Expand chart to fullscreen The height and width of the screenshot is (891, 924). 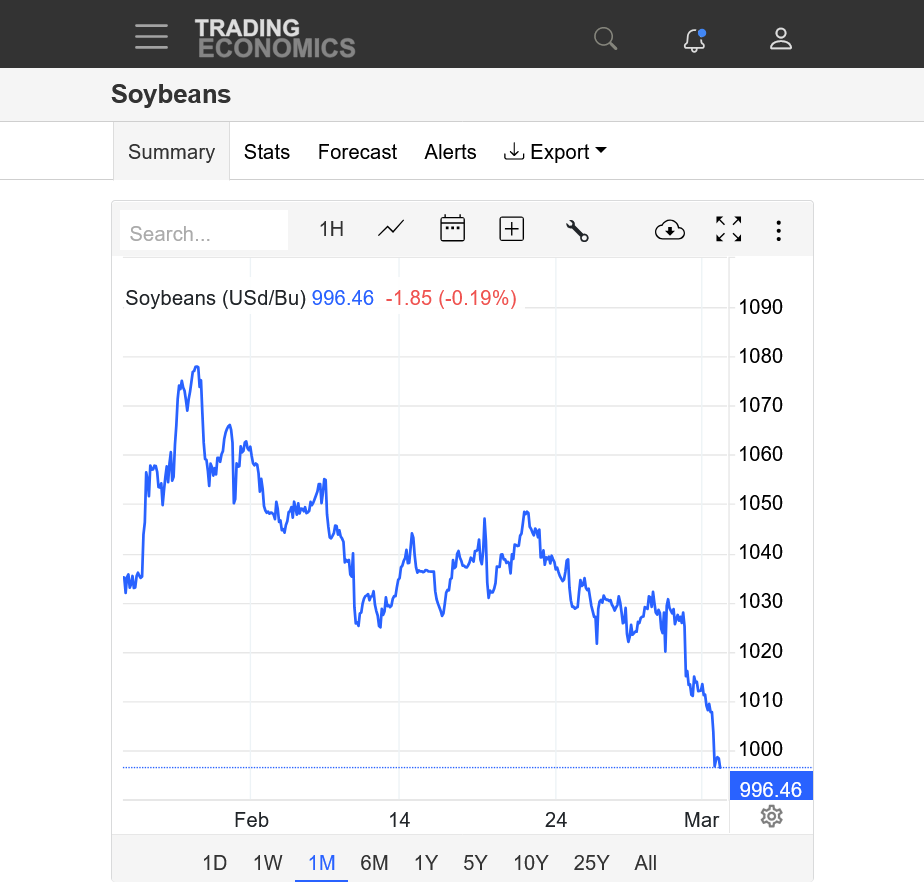[729, 229]
